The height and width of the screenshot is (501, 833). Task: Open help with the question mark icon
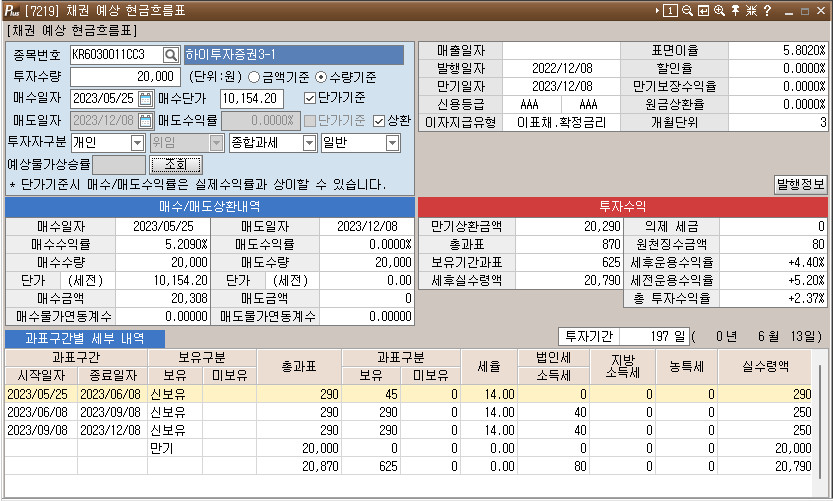pyautogui.click(x=767, y=10)
